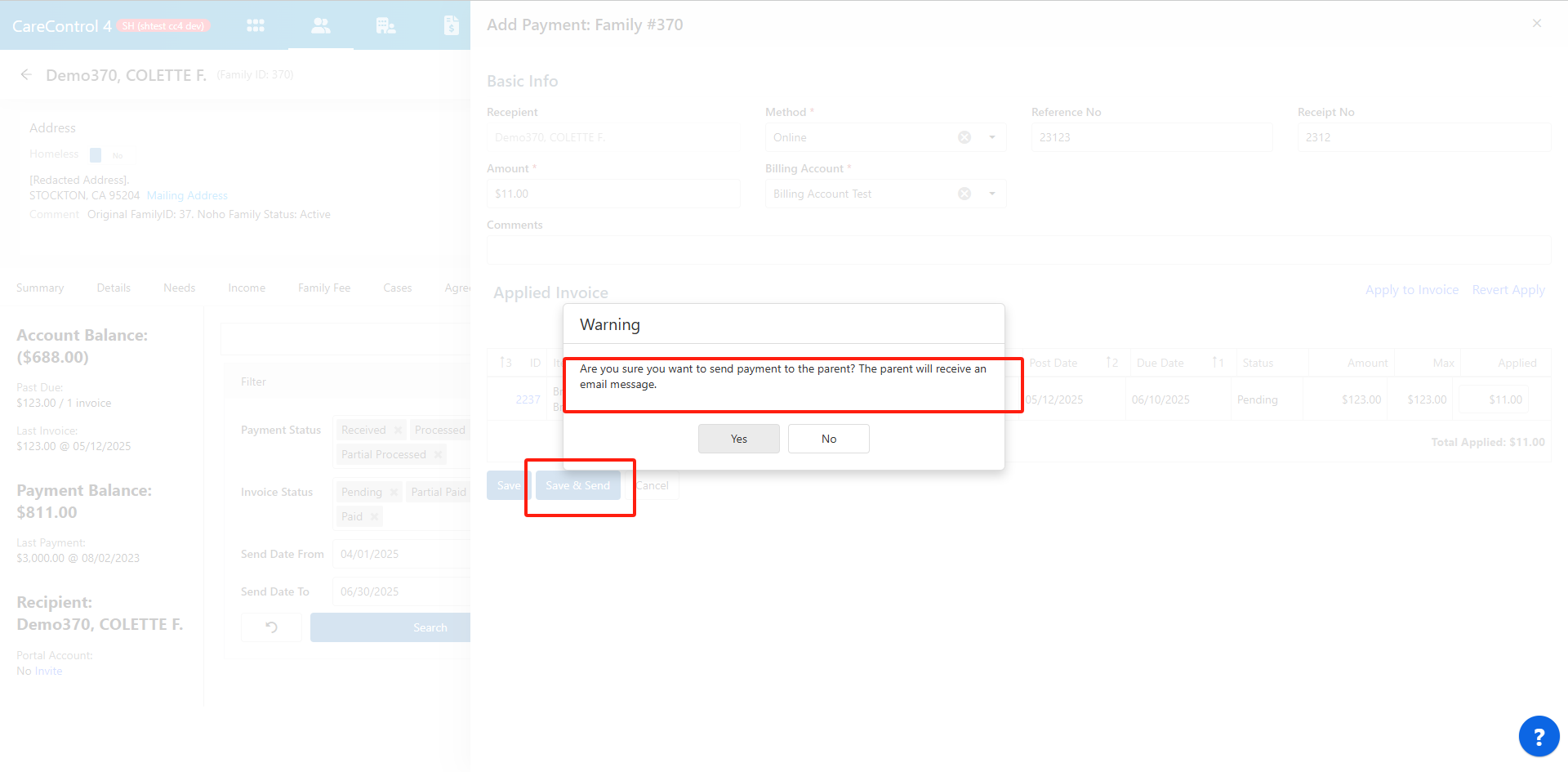Click the Receipt No field
Viewport: 1568px width, 772px height.
coord(1424,137)
